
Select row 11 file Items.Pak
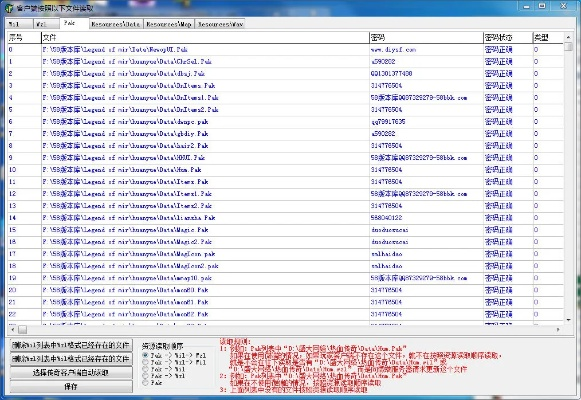(125, 182)
